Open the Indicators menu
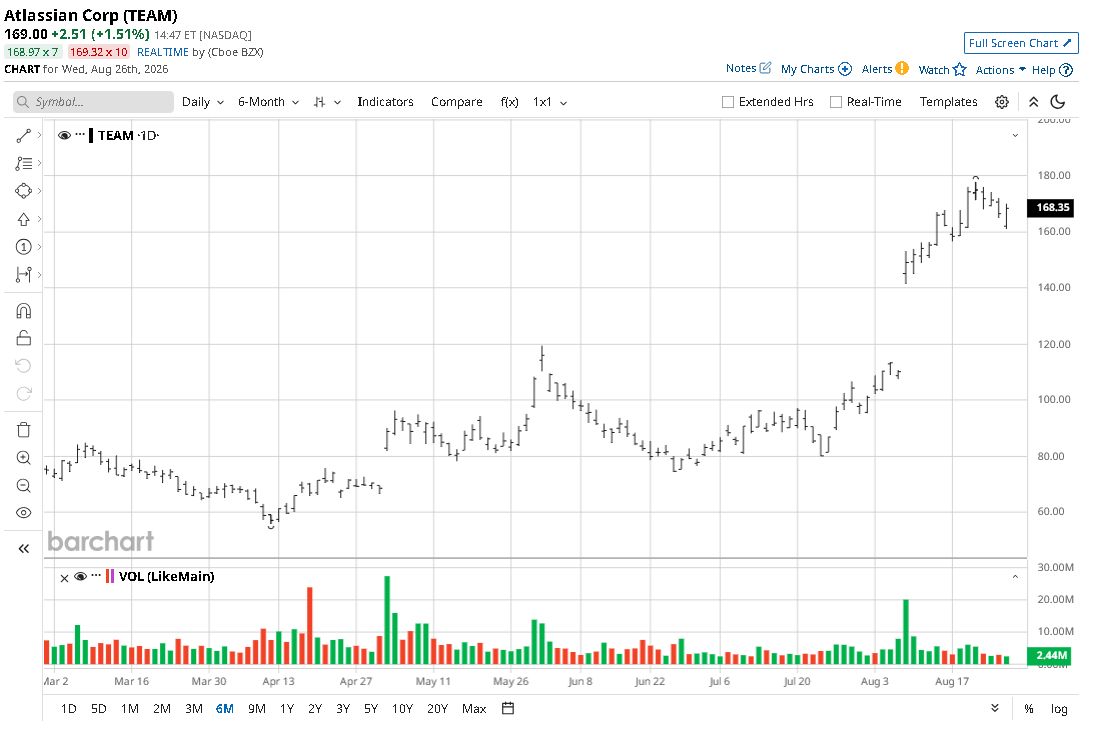 385,102
